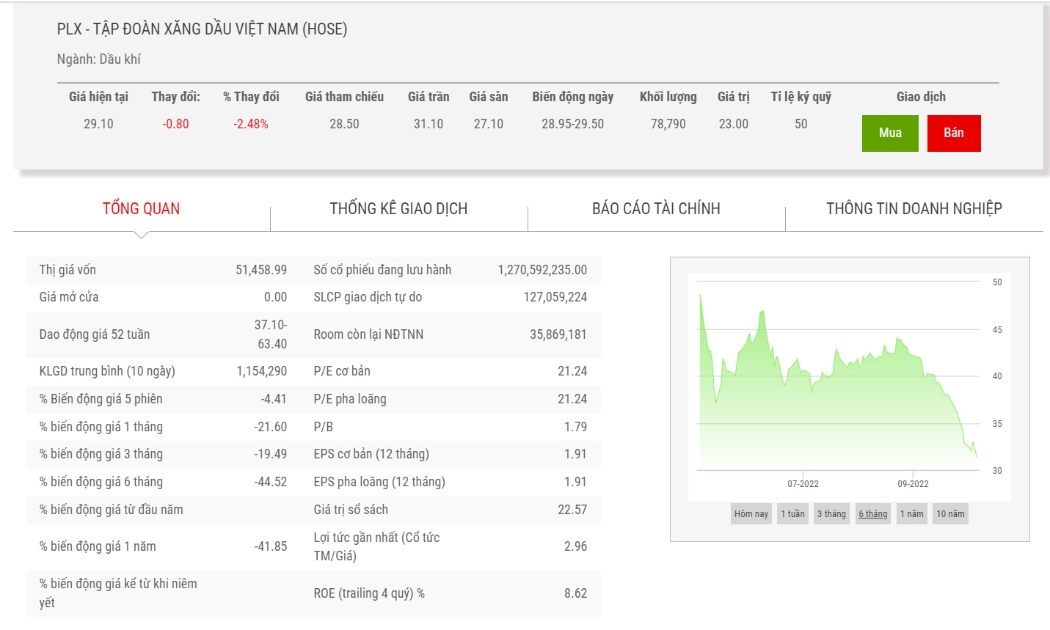The image size is (1050, 630).
Task: Click the green Mua buy button
Action: click(x=890, y=133)
